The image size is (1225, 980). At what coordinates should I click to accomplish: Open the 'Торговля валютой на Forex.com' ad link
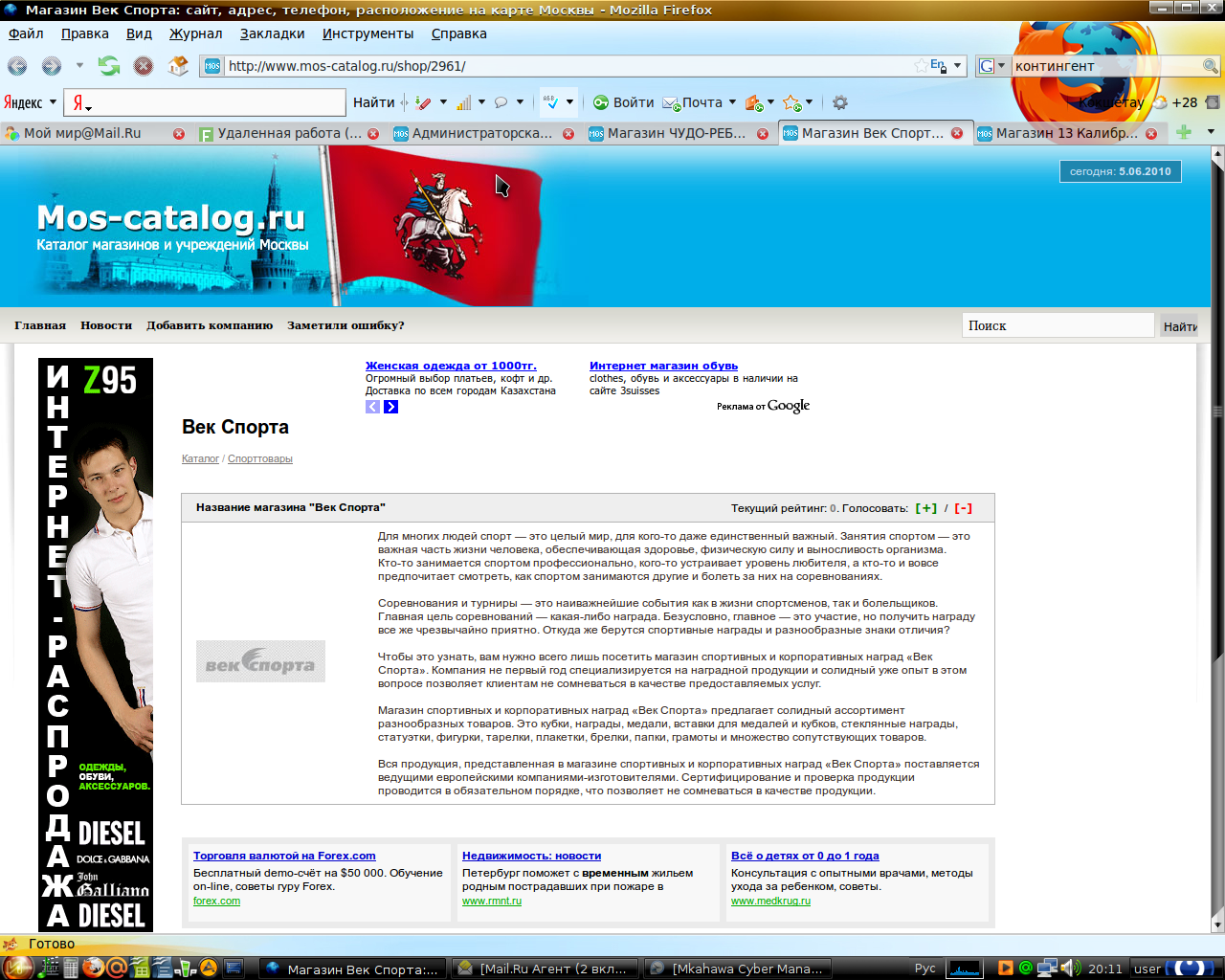click(x=284, y=856)
